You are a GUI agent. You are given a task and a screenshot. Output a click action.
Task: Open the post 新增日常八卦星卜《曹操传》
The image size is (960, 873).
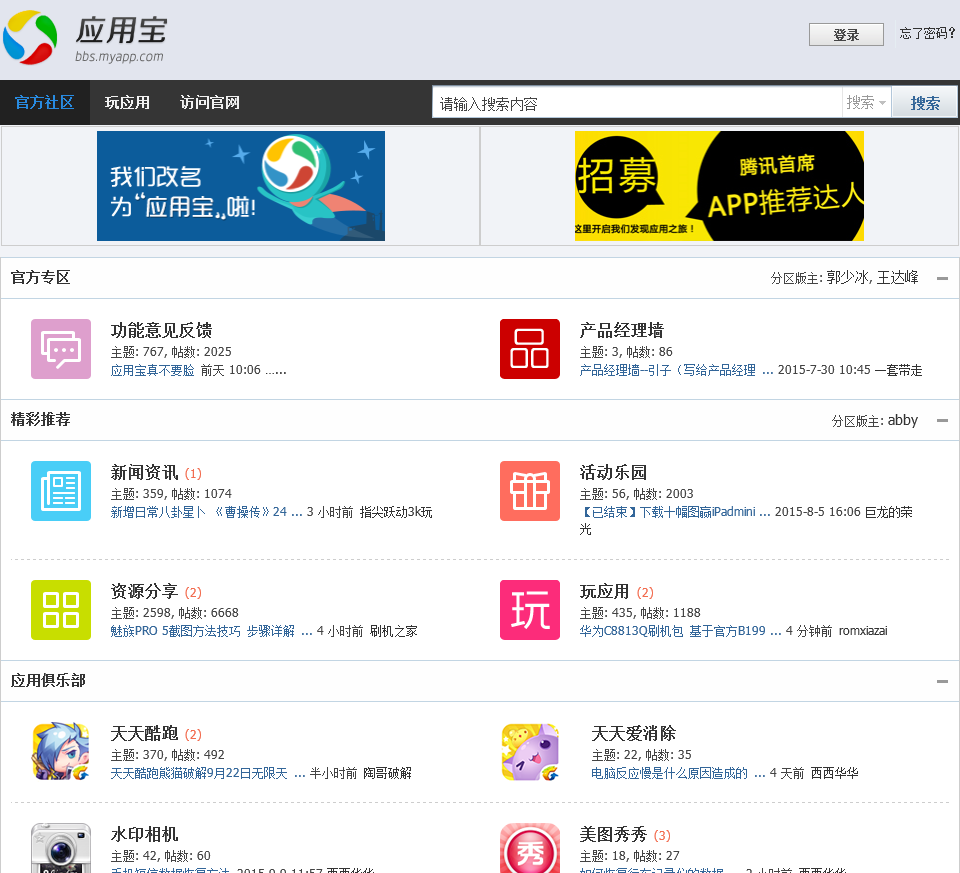(206, 512)
